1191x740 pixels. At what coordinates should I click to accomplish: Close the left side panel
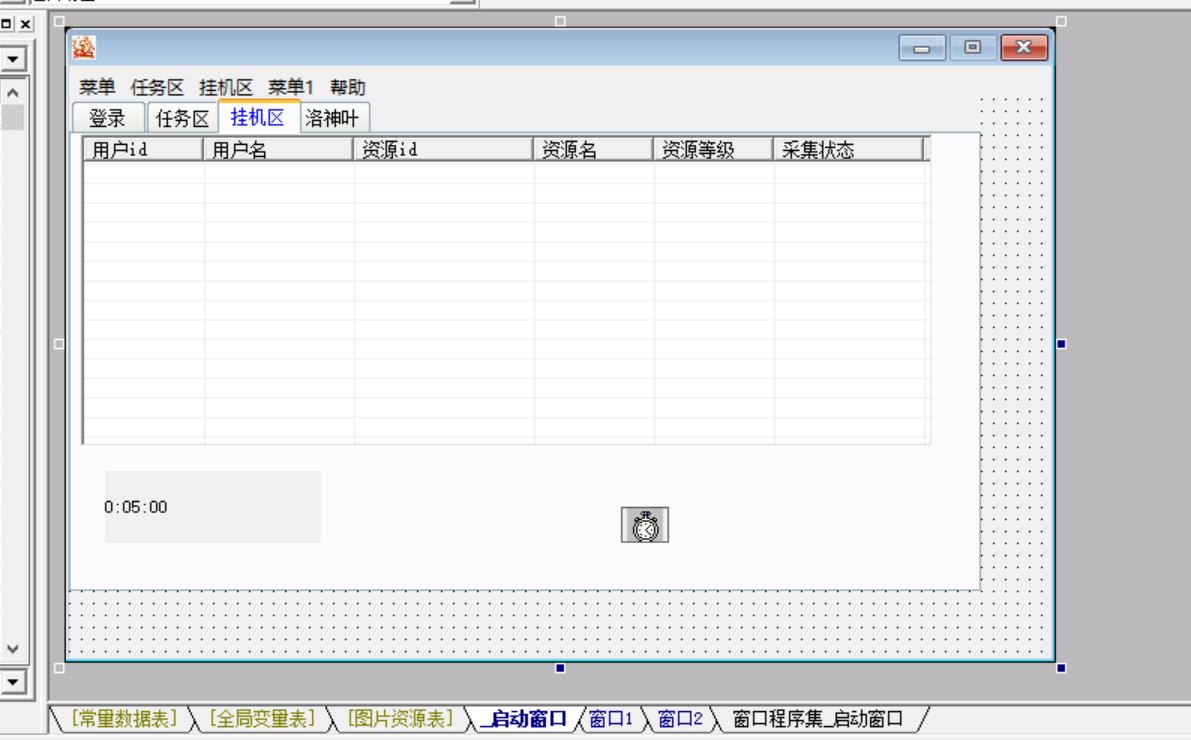pos(26,22)
